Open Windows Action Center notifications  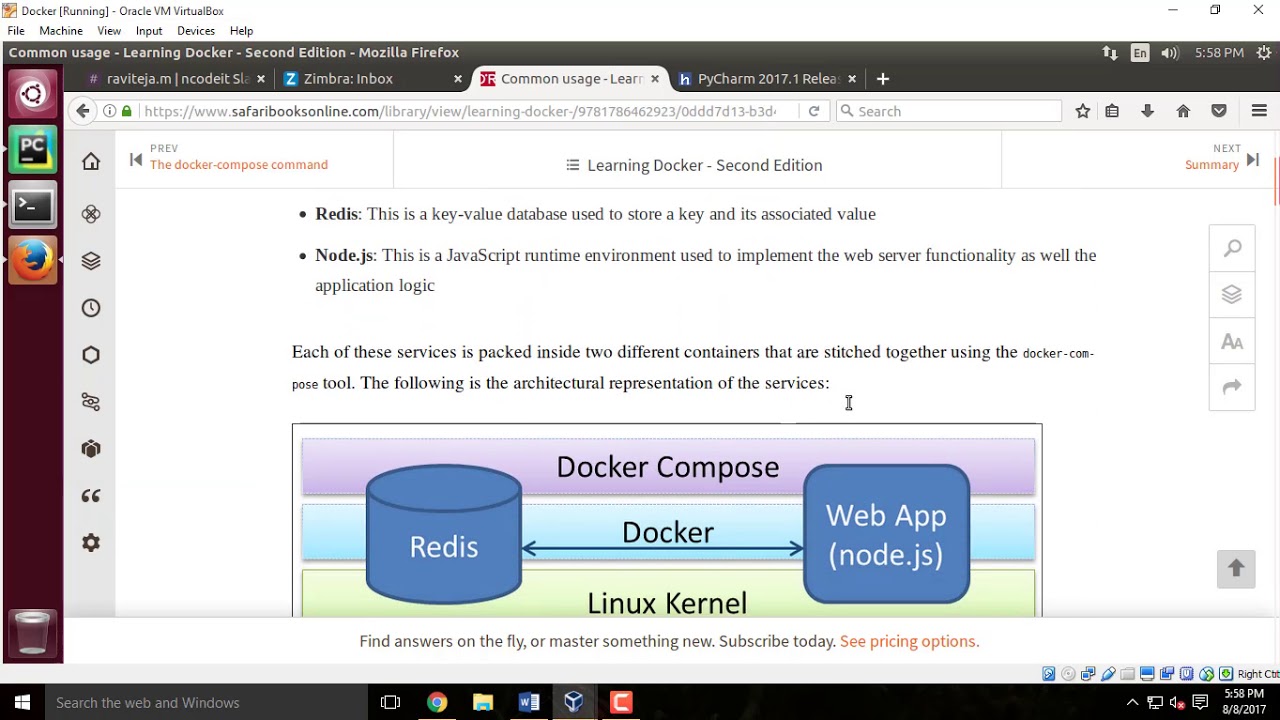pos(1200,702)
